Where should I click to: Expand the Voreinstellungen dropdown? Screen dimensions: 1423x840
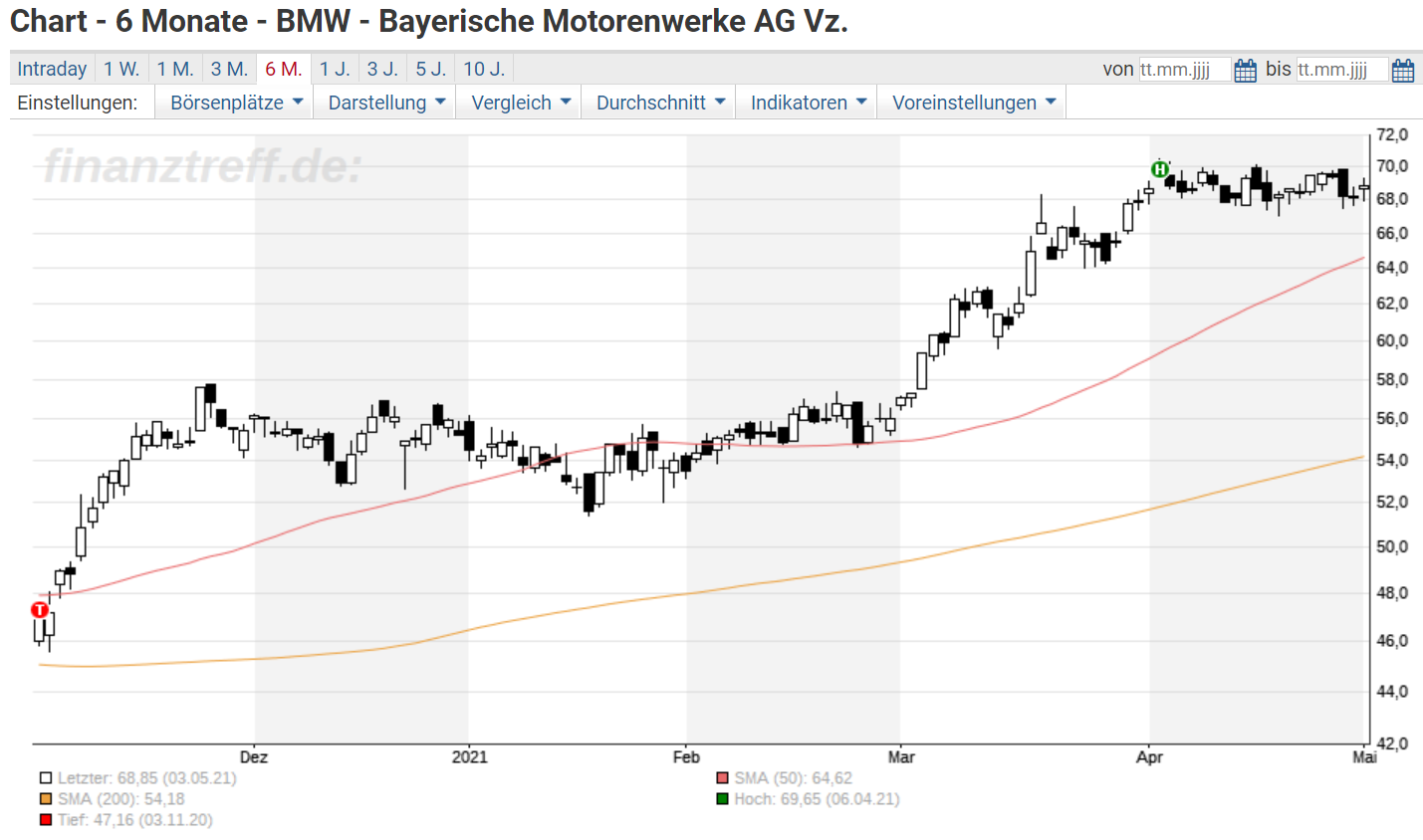coord(973,103)
